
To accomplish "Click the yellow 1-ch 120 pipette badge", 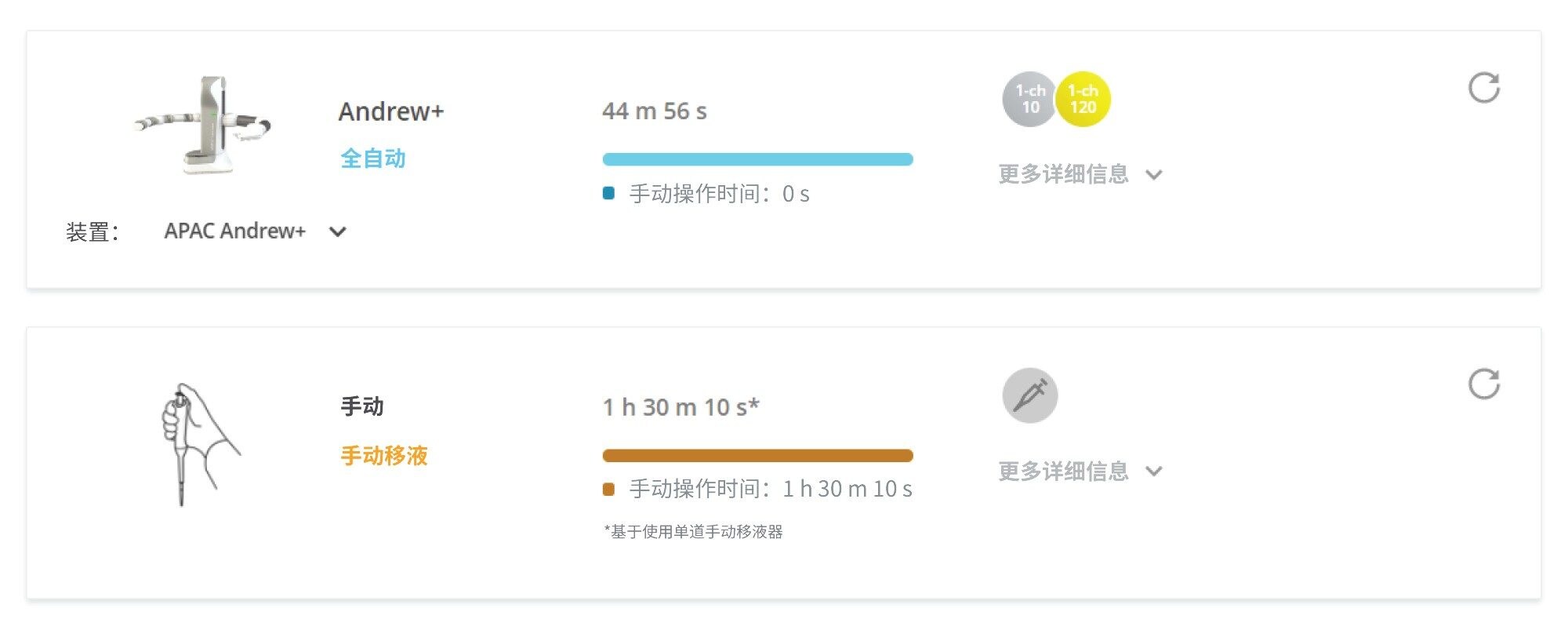I will (x=1083, y=100).
